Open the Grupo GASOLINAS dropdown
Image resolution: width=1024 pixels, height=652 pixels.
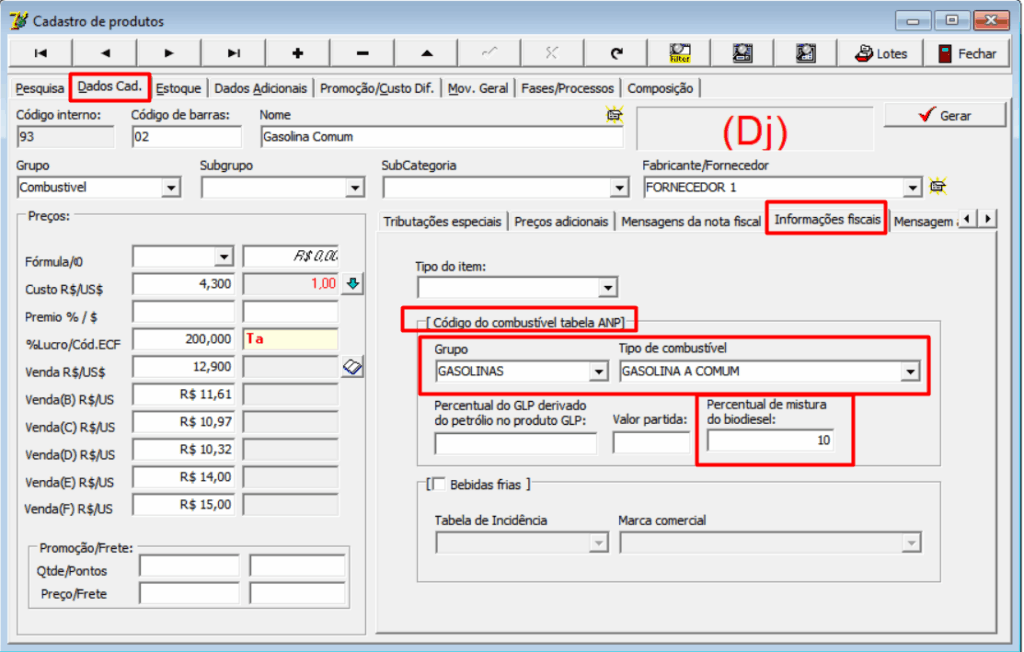pyautogui.click(x=598, y=371)
